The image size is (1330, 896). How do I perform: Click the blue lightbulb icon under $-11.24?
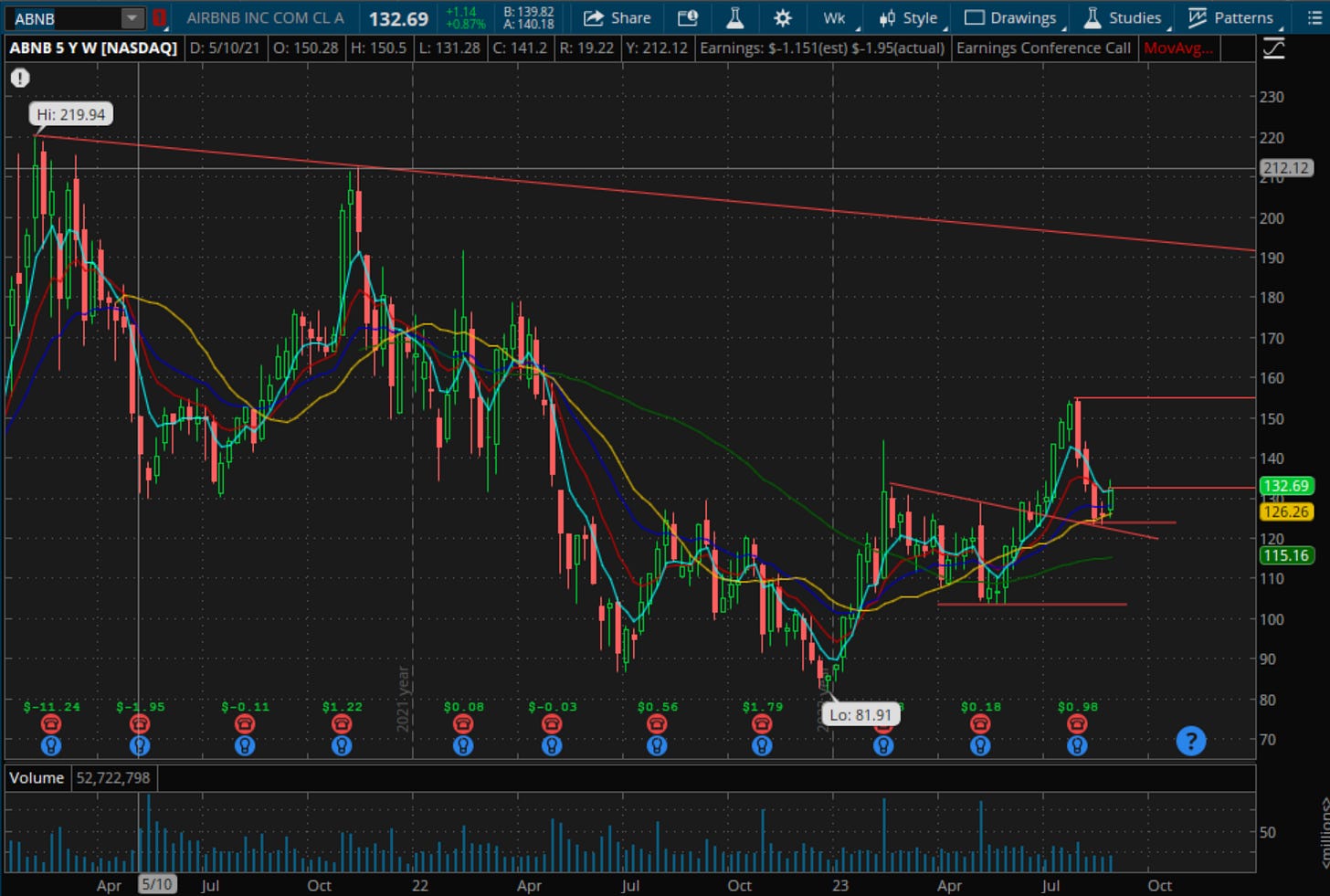click(x=51, y=746)
